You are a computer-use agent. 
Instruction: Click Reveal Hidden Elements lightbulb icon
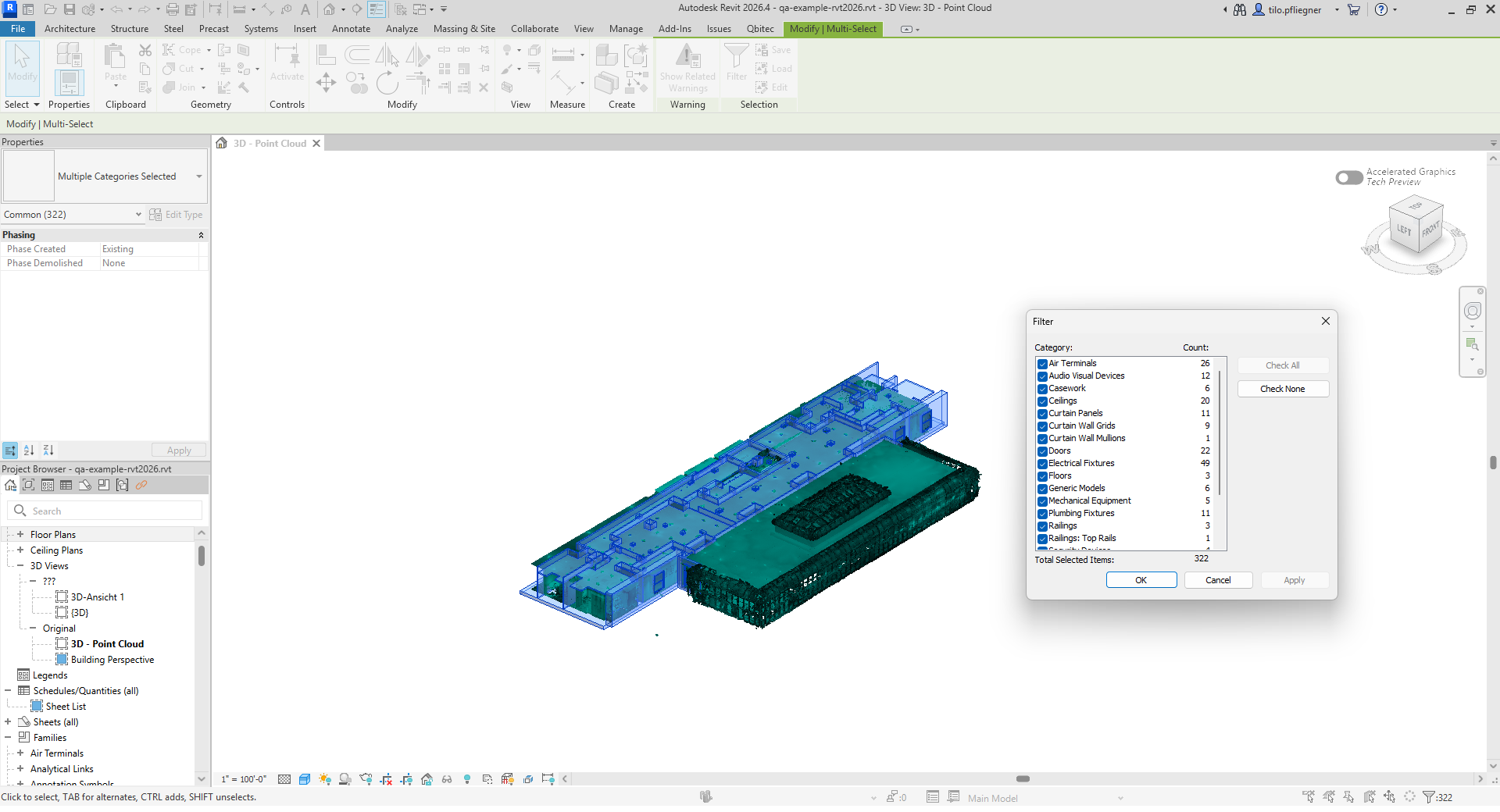tap(467, 779)
